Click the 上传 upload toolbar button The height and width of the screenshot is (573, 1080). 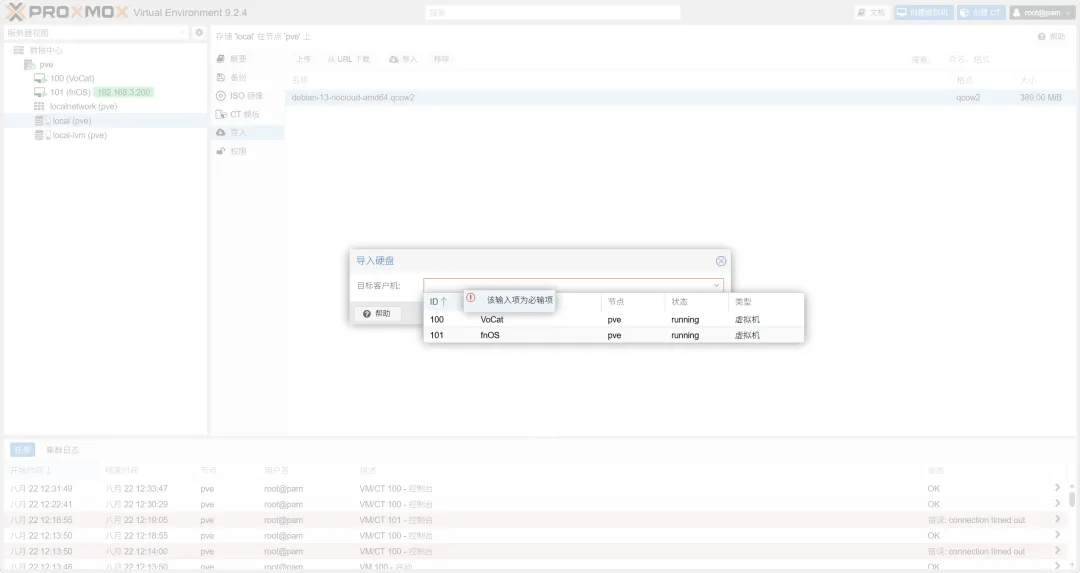(303, 59)
